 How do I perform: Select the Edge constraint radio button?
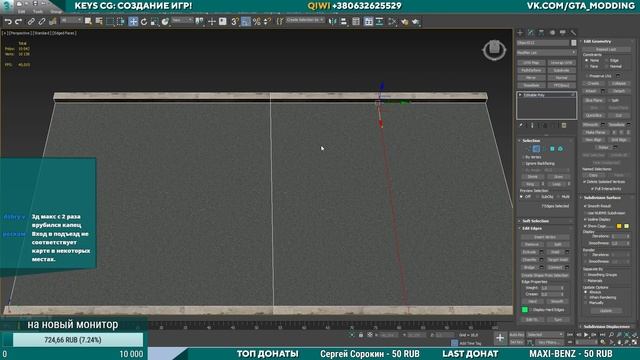(607, 60)
